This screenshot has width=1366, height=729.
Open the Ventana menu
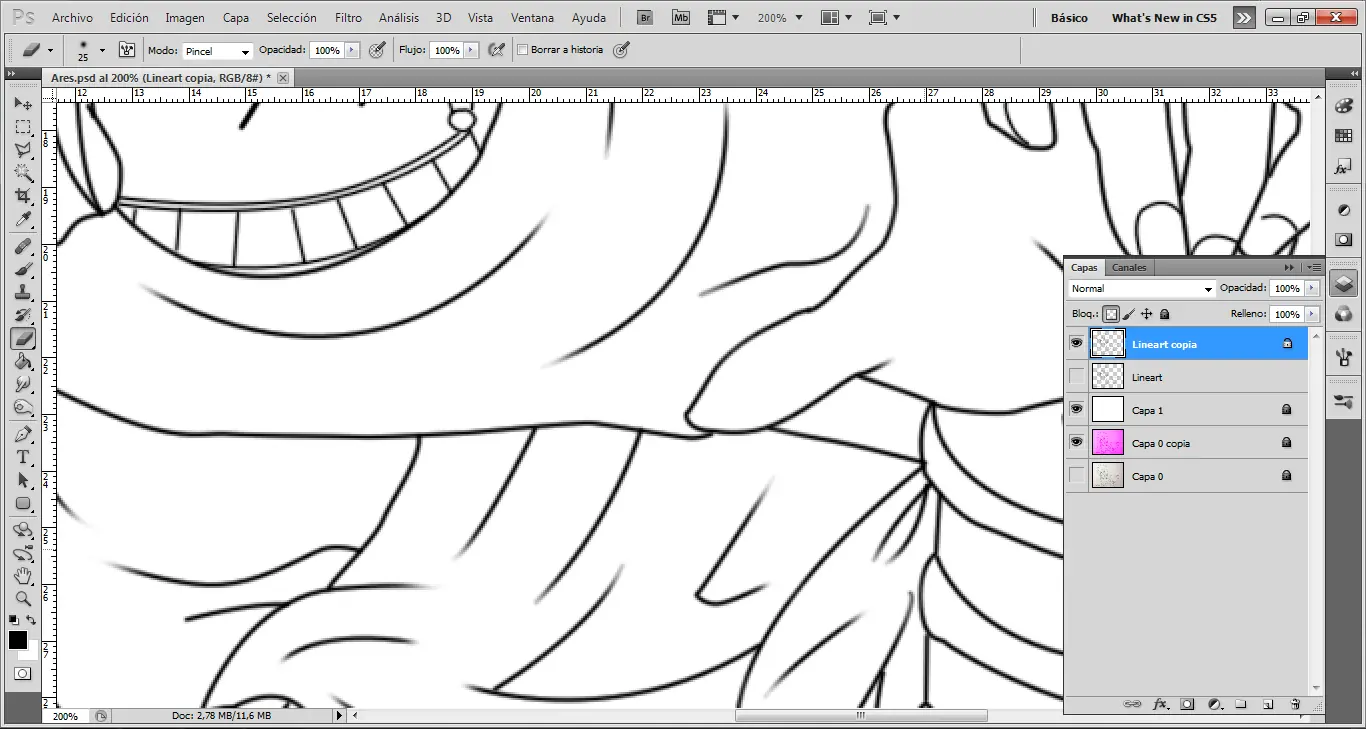click(533, 18)
